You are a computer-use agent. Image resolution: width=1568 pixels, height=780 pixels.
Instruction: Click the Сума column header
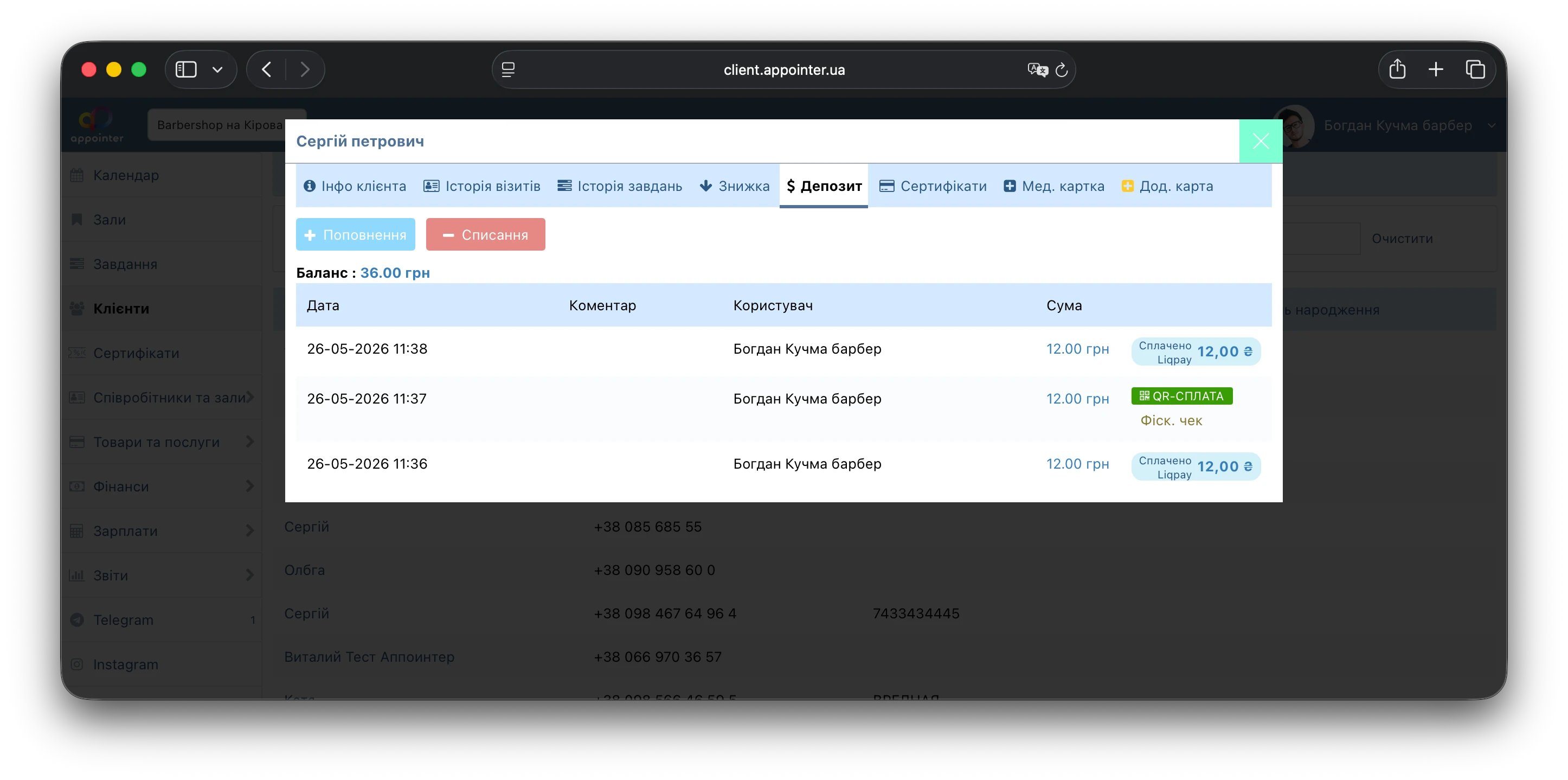1064,305
